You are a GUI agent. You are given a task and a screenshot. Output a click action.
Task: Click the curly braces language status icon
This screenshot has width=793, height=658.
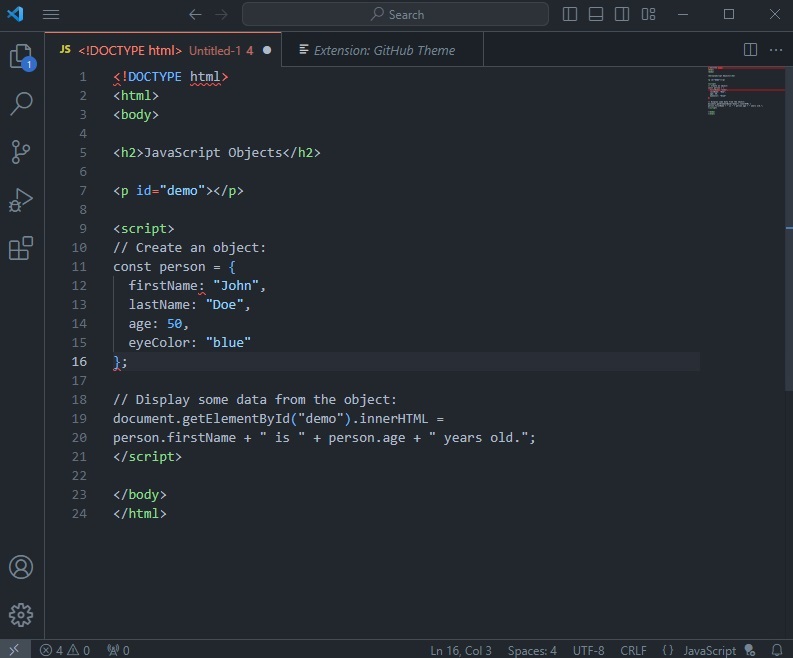pos(668,650)
